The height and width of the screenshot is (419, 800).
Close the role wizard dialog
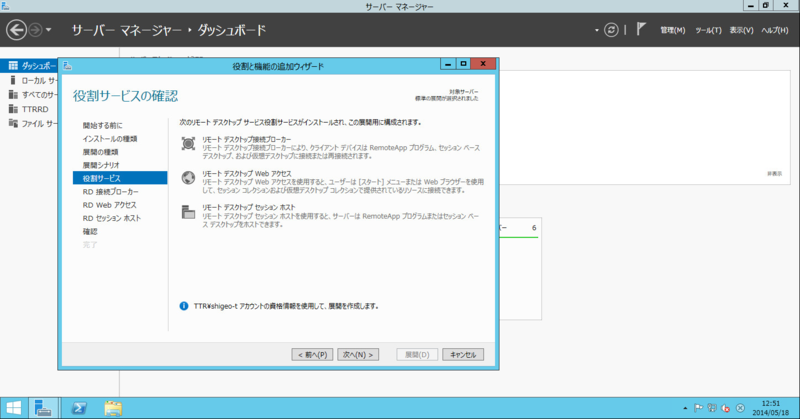[x=483, y=64]
